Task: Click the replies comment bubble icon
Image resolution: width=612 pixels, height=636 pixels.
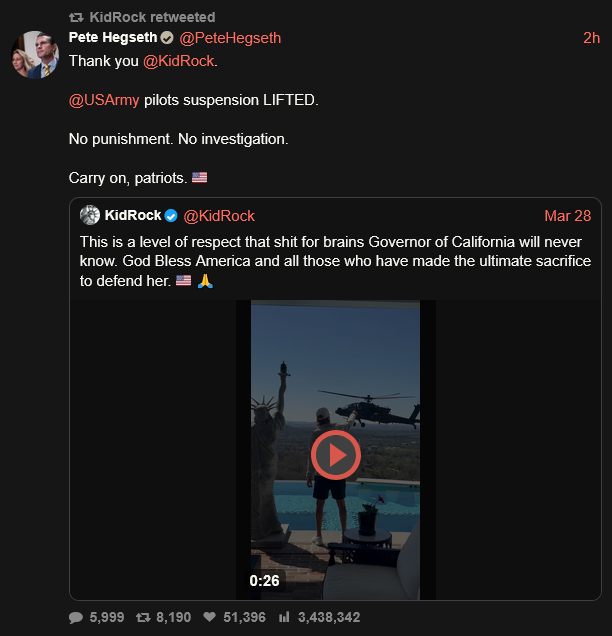Action: pos(76,617)
